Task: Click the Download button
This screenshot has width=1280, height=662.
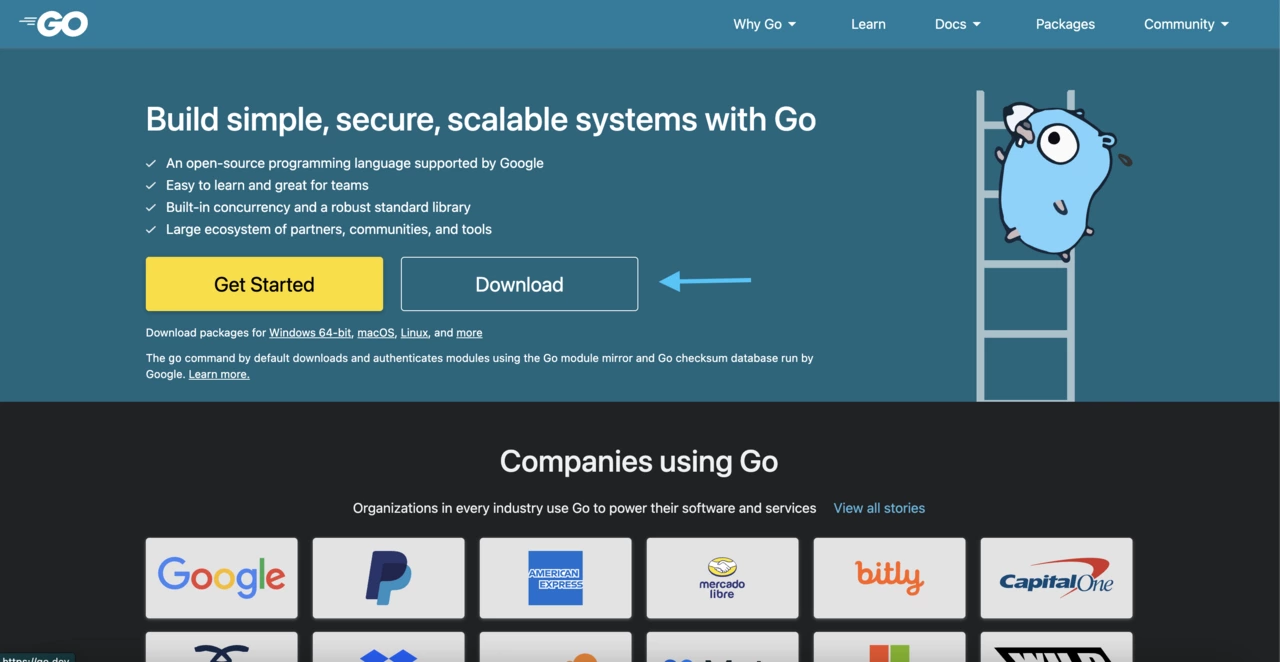Action: (x=519, y=284)
